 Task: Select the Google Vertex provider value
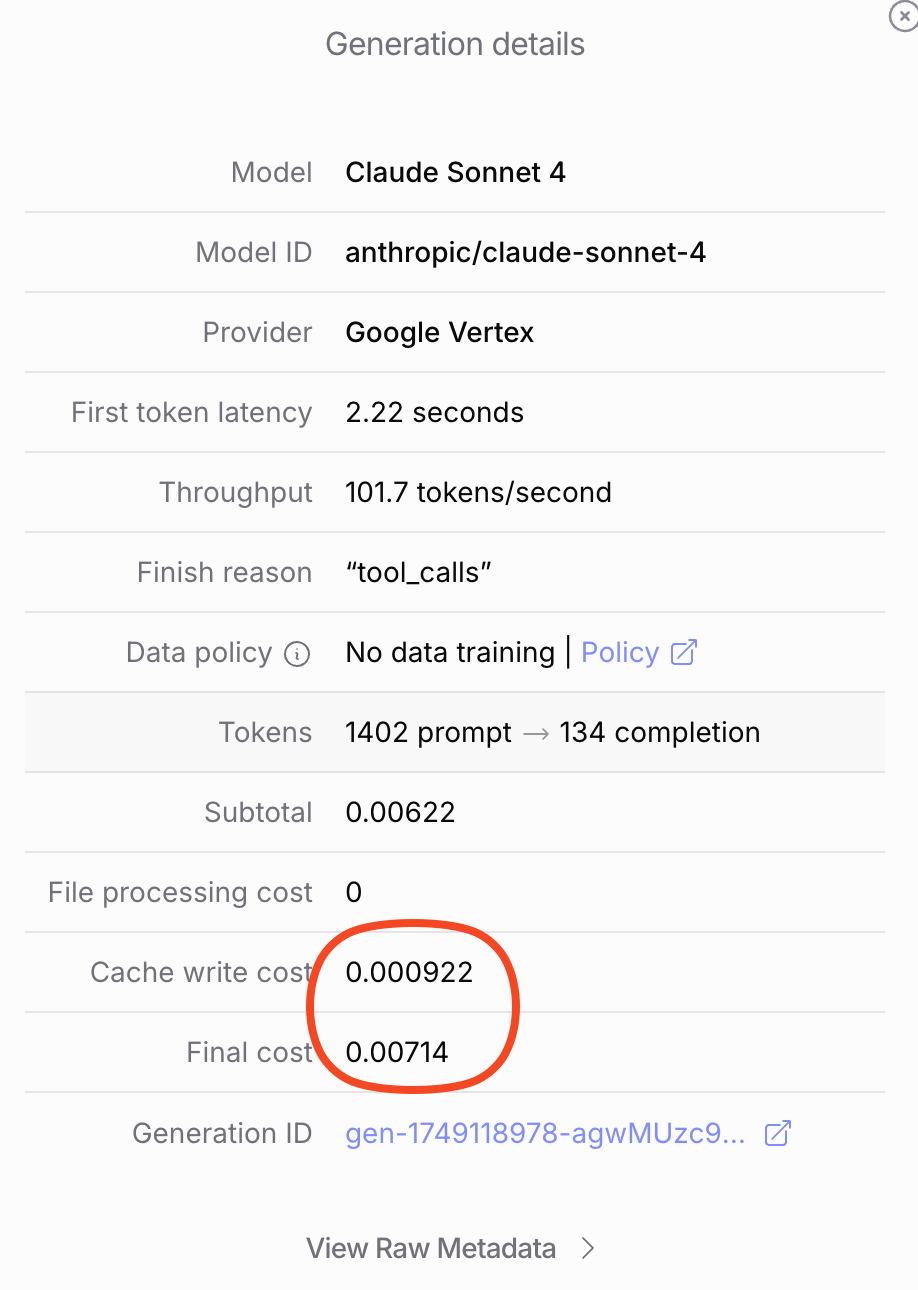pyautogui.click(x=439, y=333)
